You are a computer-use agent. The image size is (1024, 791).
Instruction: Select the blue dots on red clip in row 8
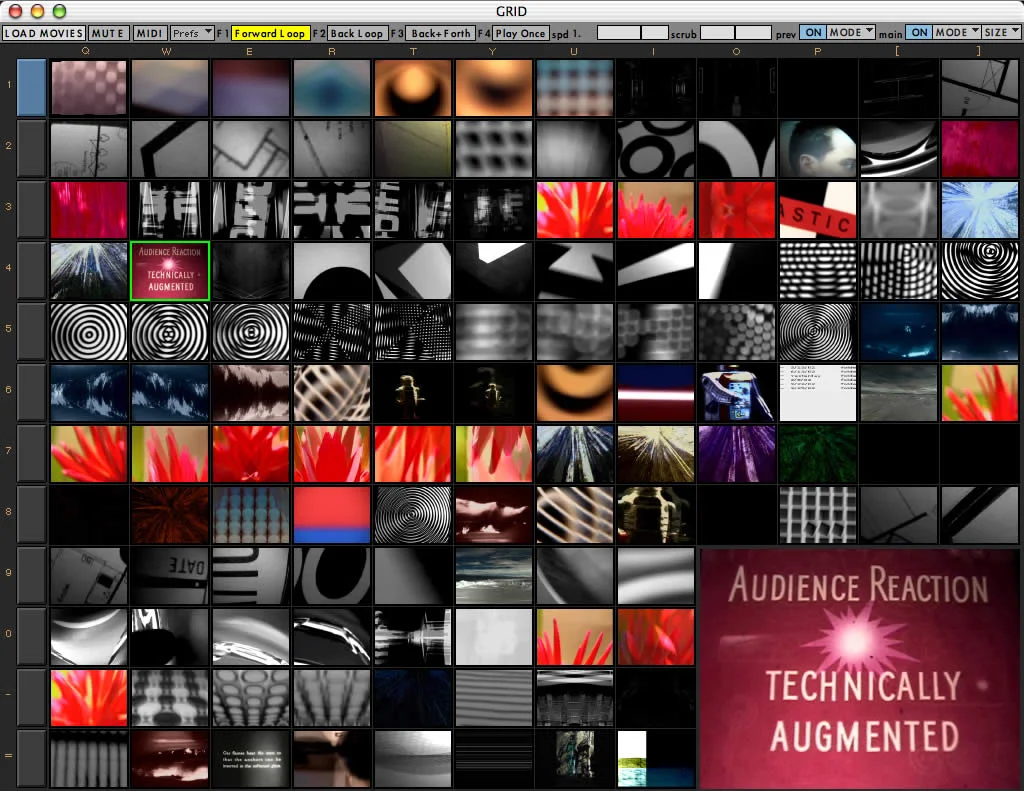[251, 514]
